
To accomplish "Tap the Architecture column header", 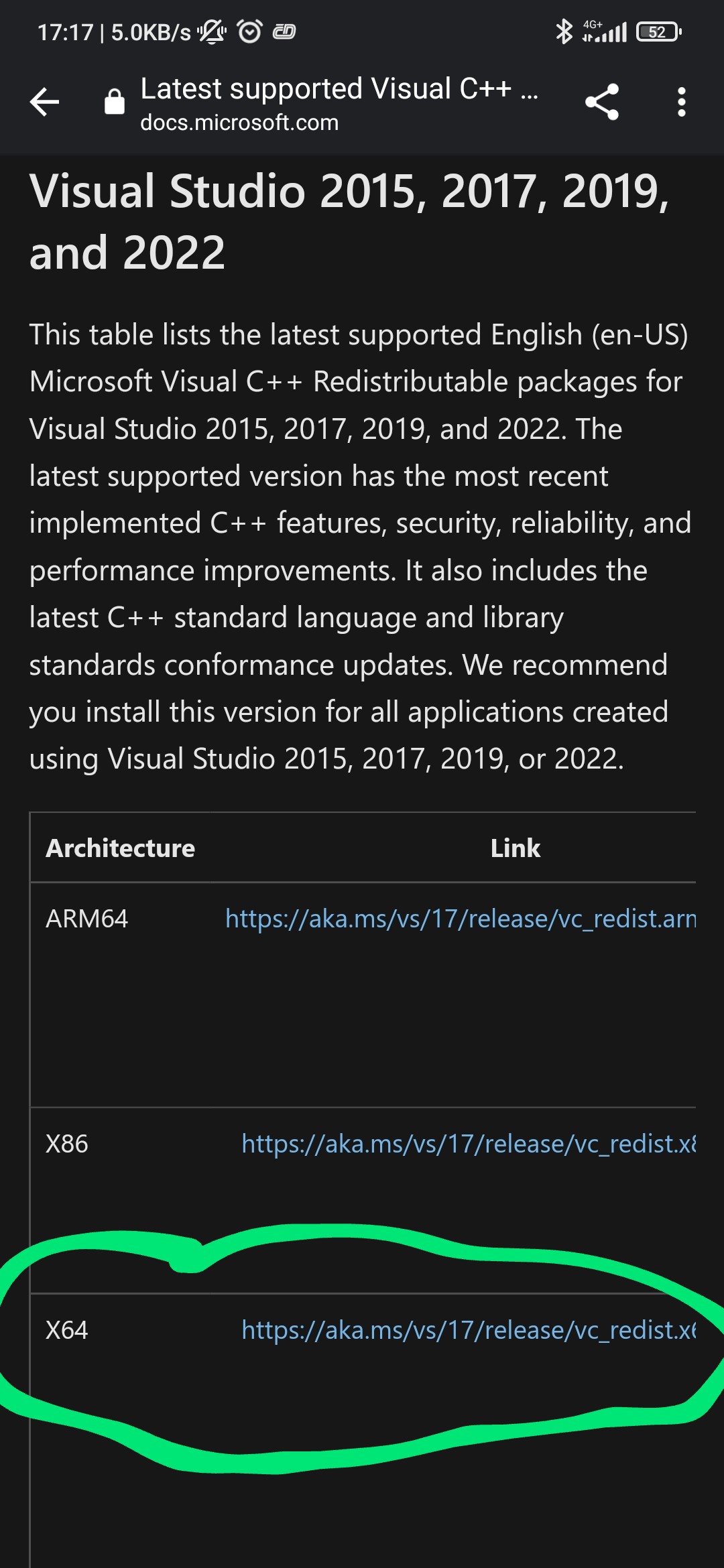I will [121, 848].
